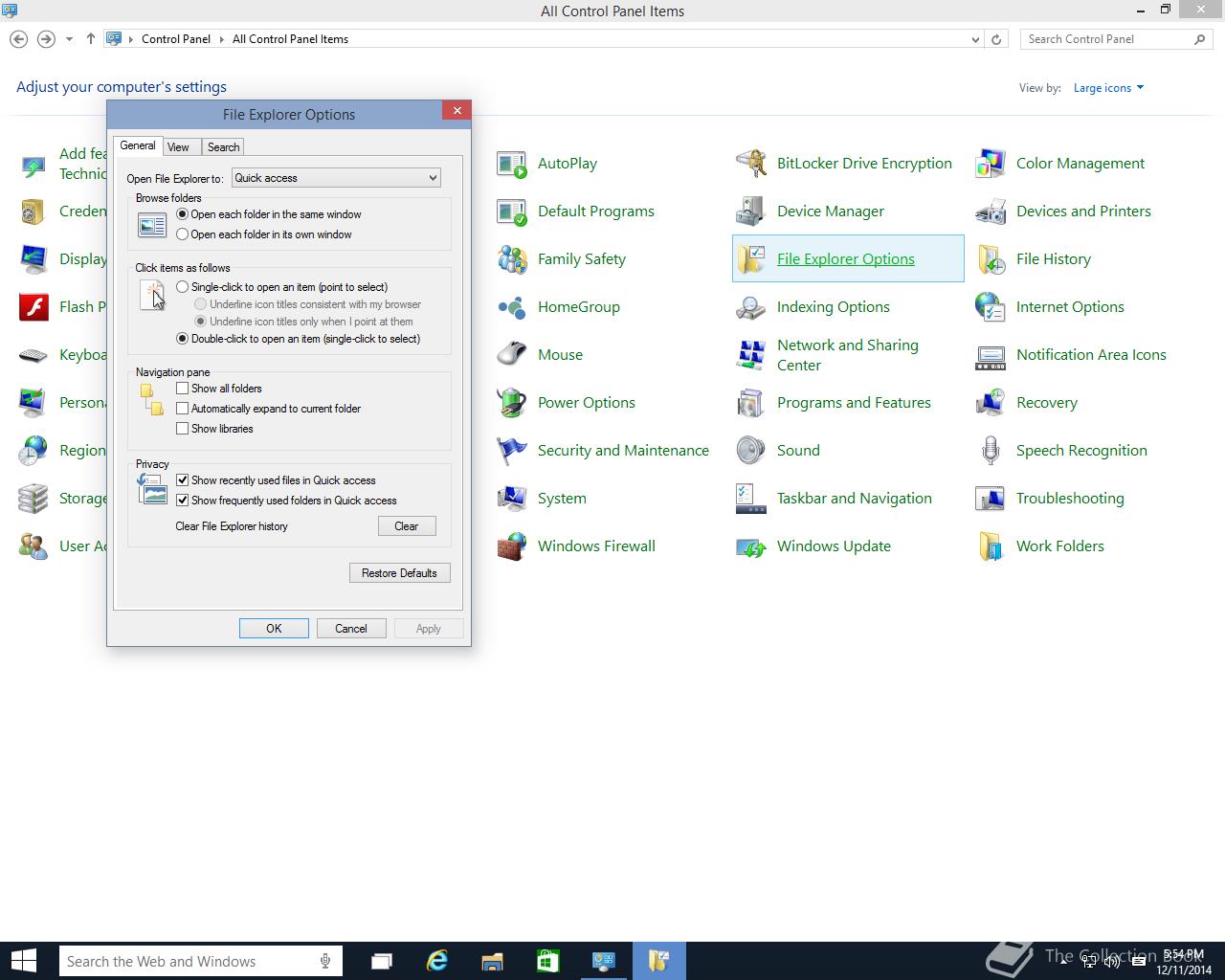Click Control Panel in the breadcrumb

click(x=176, y=39)
